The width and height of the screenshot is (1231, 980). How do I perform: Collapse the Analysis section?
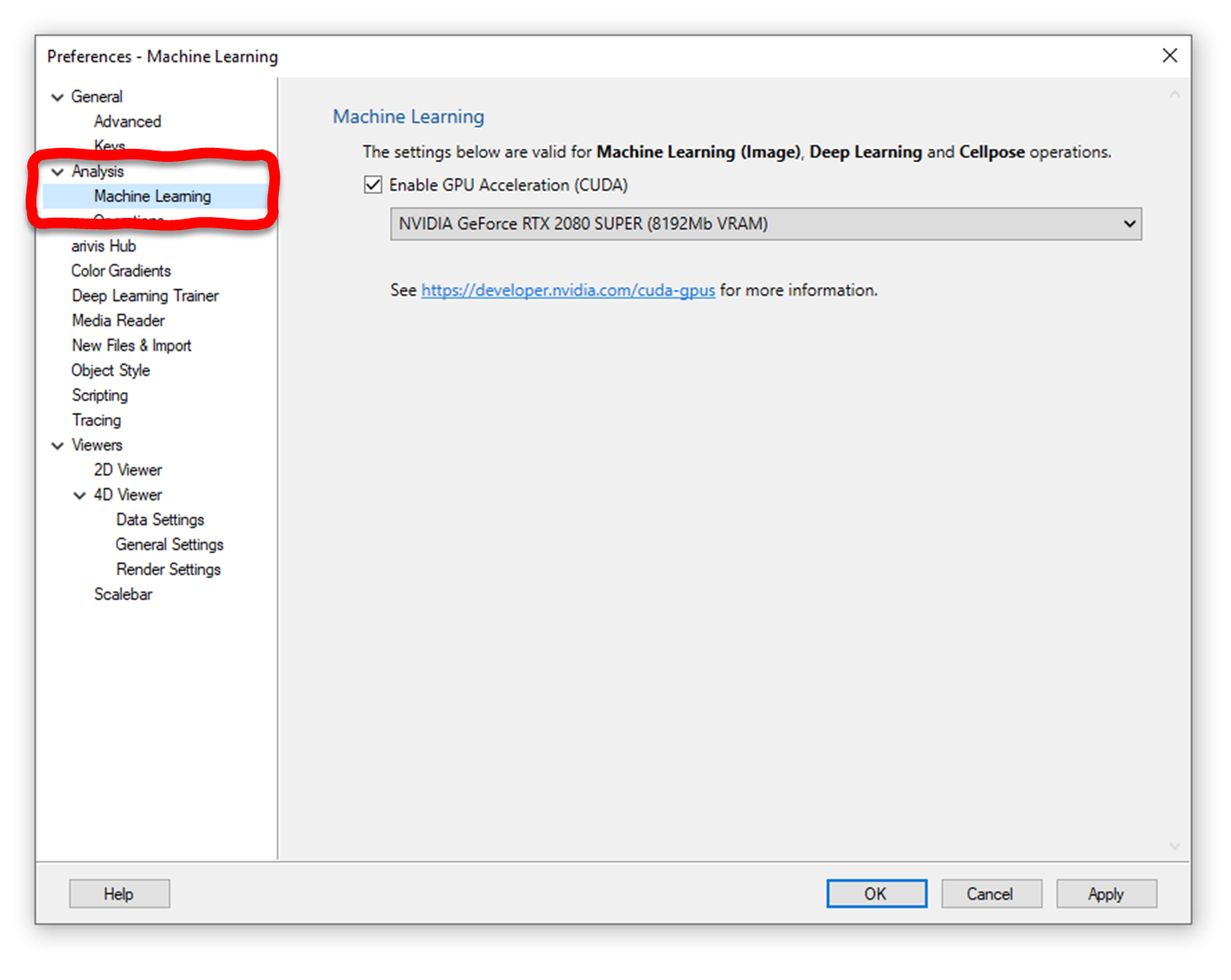tap(57, 172)
